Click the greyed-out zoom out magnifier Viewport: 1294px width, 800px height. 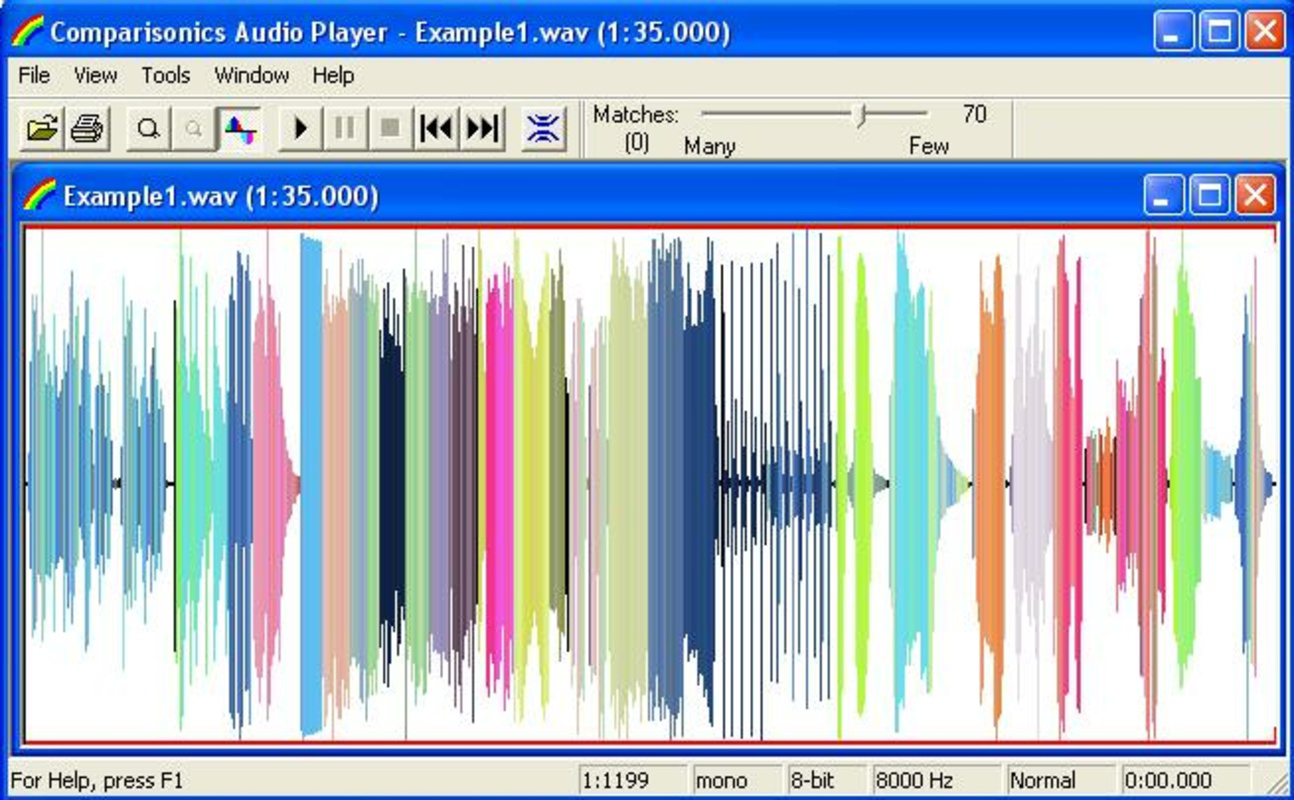(x=194, y=129)
